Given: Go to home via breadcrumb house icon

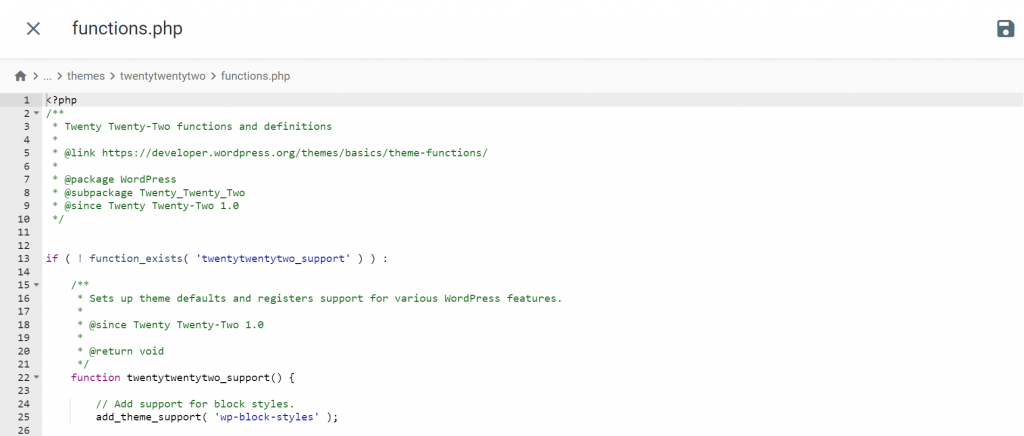Looking at the screenshot, I should 20,76.
